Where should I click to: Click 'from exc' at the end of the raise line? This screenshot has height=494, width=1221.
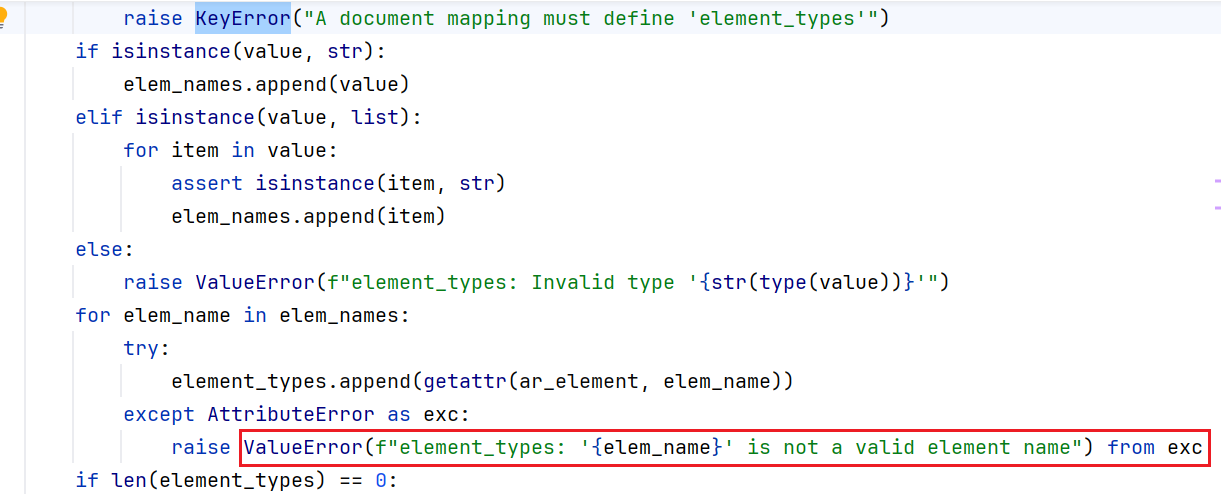1155,447
